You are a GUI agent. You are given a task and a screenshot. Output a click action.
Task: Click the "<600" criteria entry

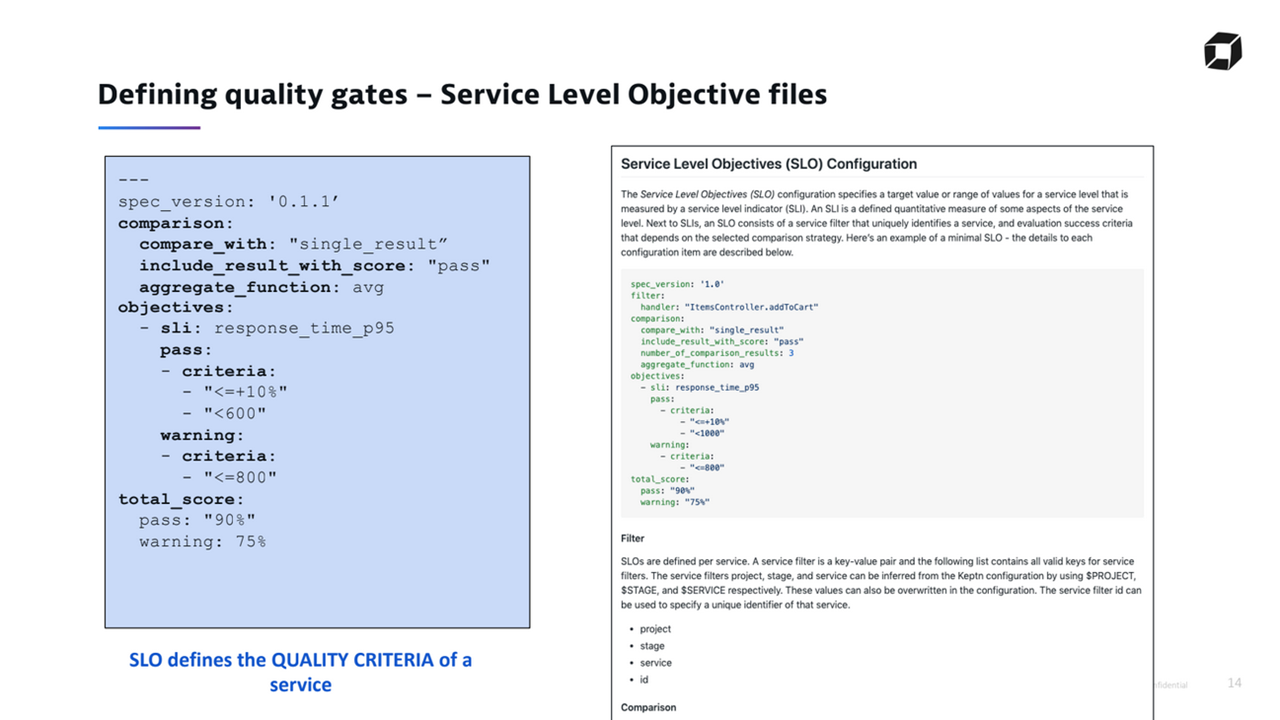(235, 413)
